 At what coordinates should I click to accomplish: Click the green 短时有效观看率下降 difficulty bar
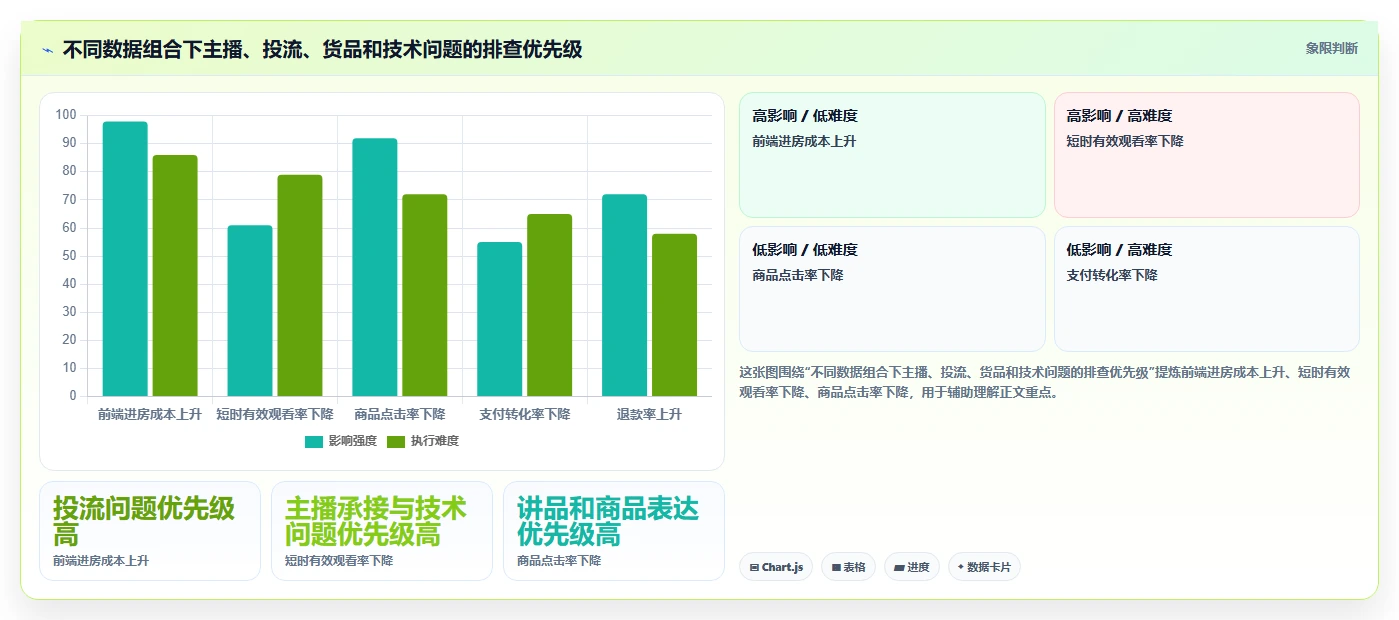(300, 286)
